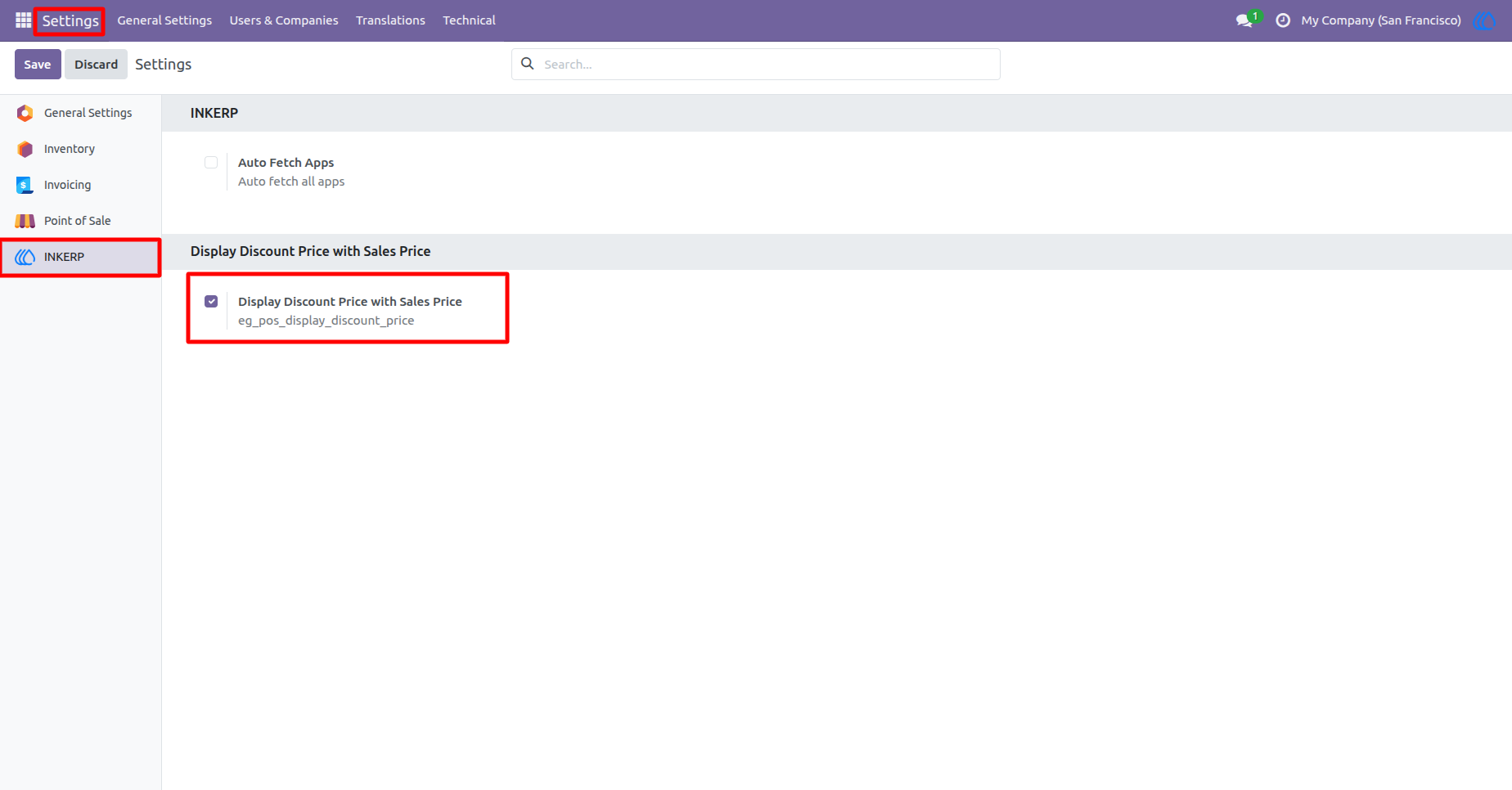The image size is (1512, 790).
Task: Click the INKERP sidebar logo icon
Action: pos(25,257)
